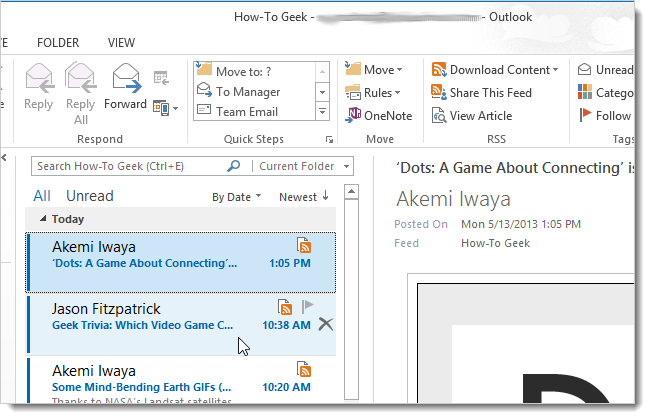The width and height of the screenshot is (650, 419).
Task: Open the More respond actions dropdown
Action: 165,108
